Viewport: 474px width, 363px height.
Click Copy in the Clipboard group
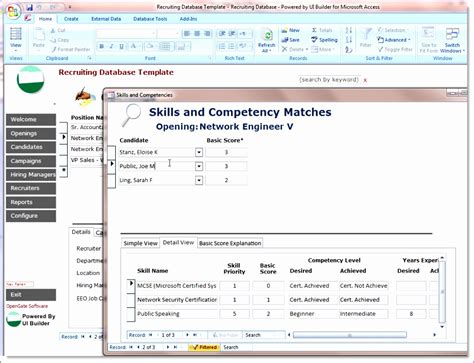[60, 40]
